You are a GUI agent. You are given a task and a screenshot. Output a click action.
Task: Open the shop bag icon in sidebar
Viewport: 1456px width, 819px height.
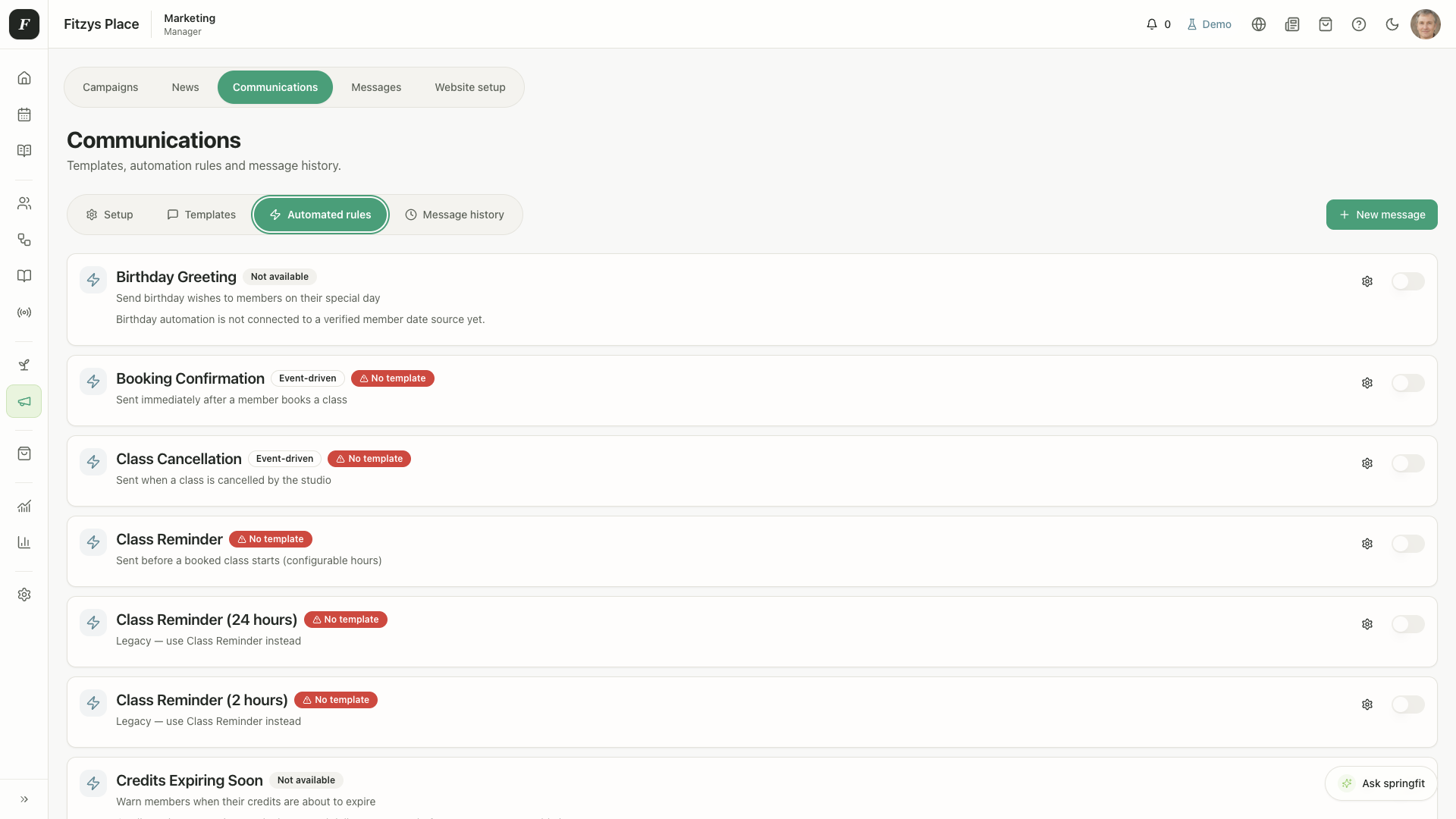click(x=24, y=453)
